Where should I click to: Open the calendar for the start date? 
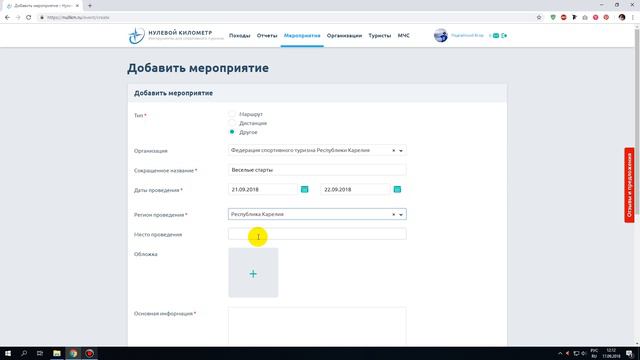[x=304, y=189]
